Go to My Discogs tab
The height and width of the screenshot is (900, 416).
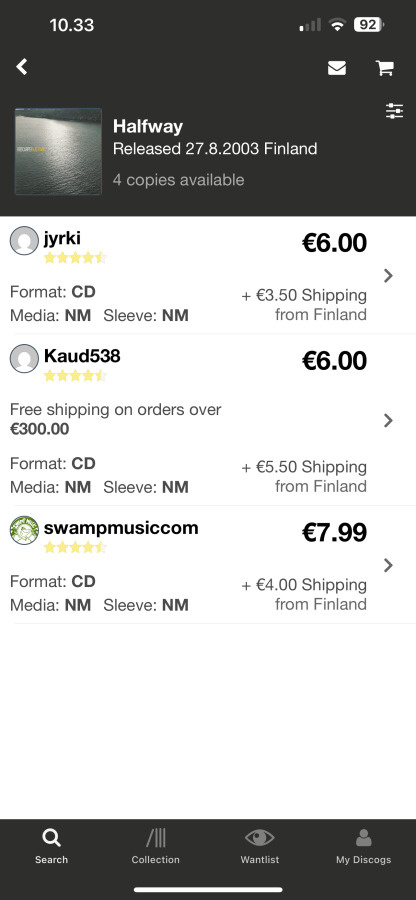[x=363, y=847]
